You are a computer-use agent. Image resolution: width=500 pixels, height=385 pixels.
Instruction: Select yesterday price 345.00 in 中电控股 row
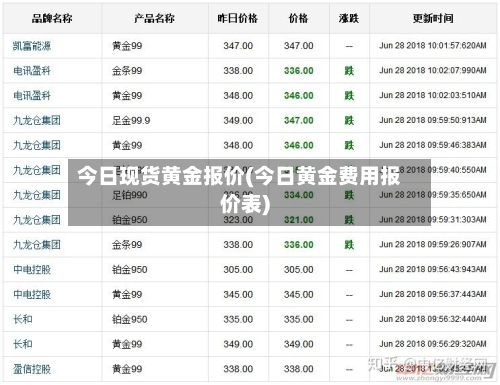tap(238, 294)
